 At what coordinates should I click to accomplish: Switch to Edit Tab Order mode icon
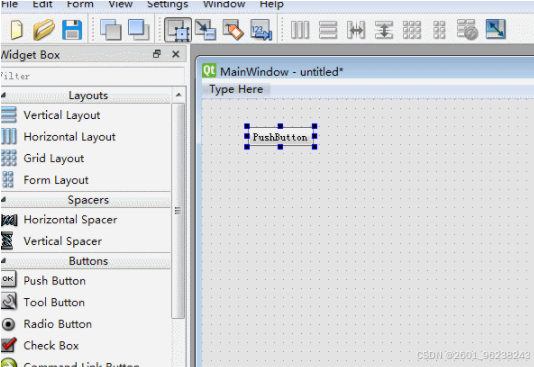(x=261, y=30)
